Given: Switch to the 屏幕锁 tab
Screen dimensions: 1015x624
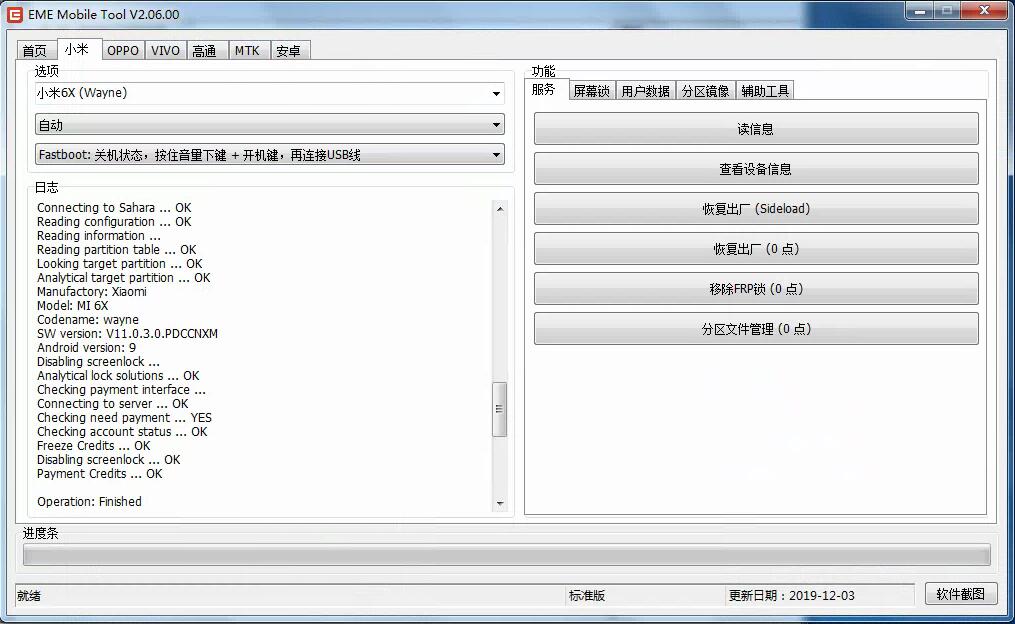Looking at the screenshot, I should (592, 91).
